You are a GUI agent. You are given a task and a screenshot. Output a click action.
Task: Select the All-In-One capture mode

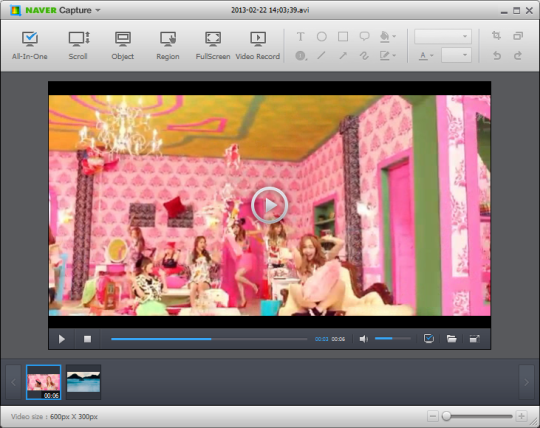coord(30,45)
